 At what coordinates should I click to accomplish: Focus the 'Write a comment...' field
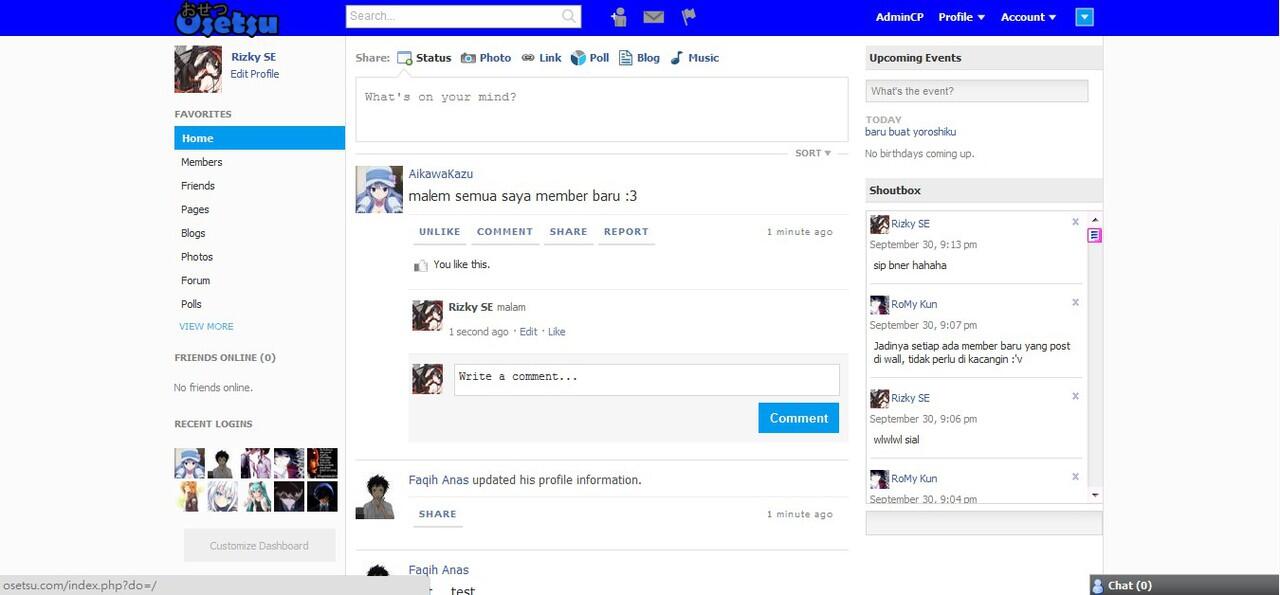[647, 380]
